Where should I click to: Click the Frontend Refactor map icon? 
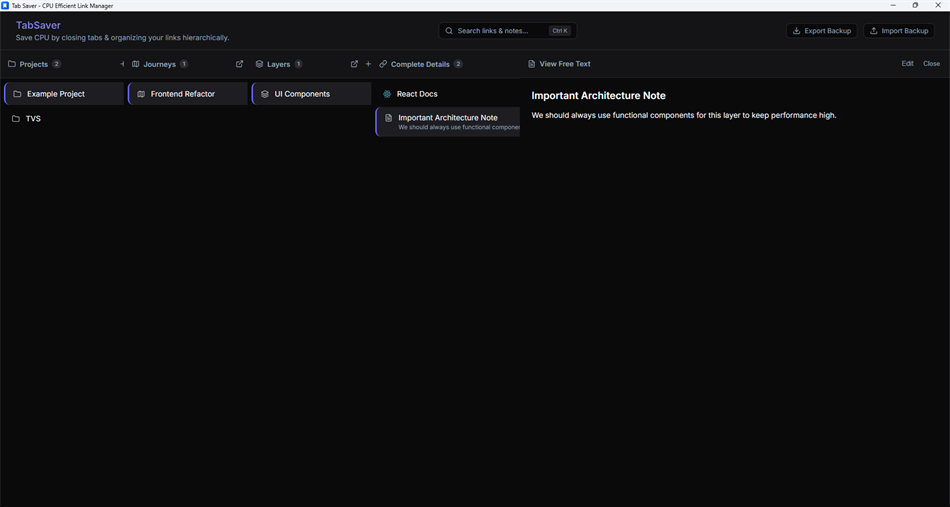point(141,94)
